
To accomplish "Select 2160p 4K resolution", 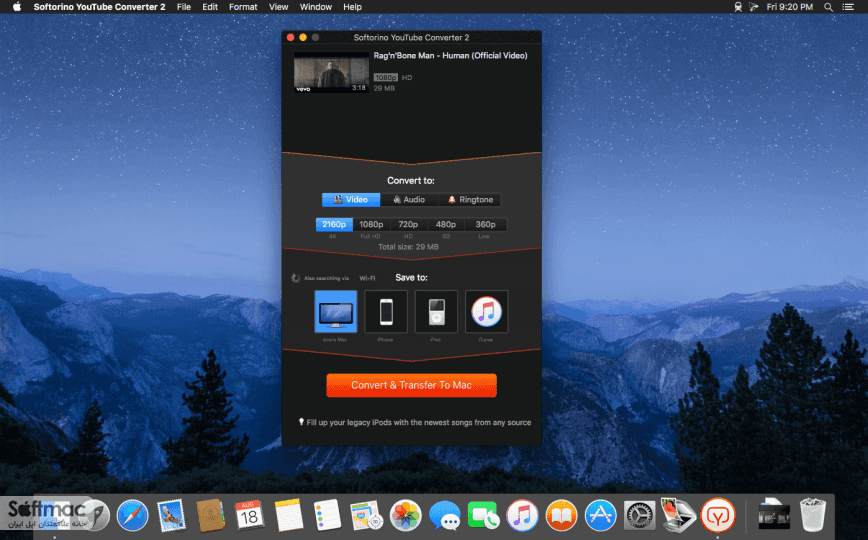I will pyautogui.click(x=334, y=224).
